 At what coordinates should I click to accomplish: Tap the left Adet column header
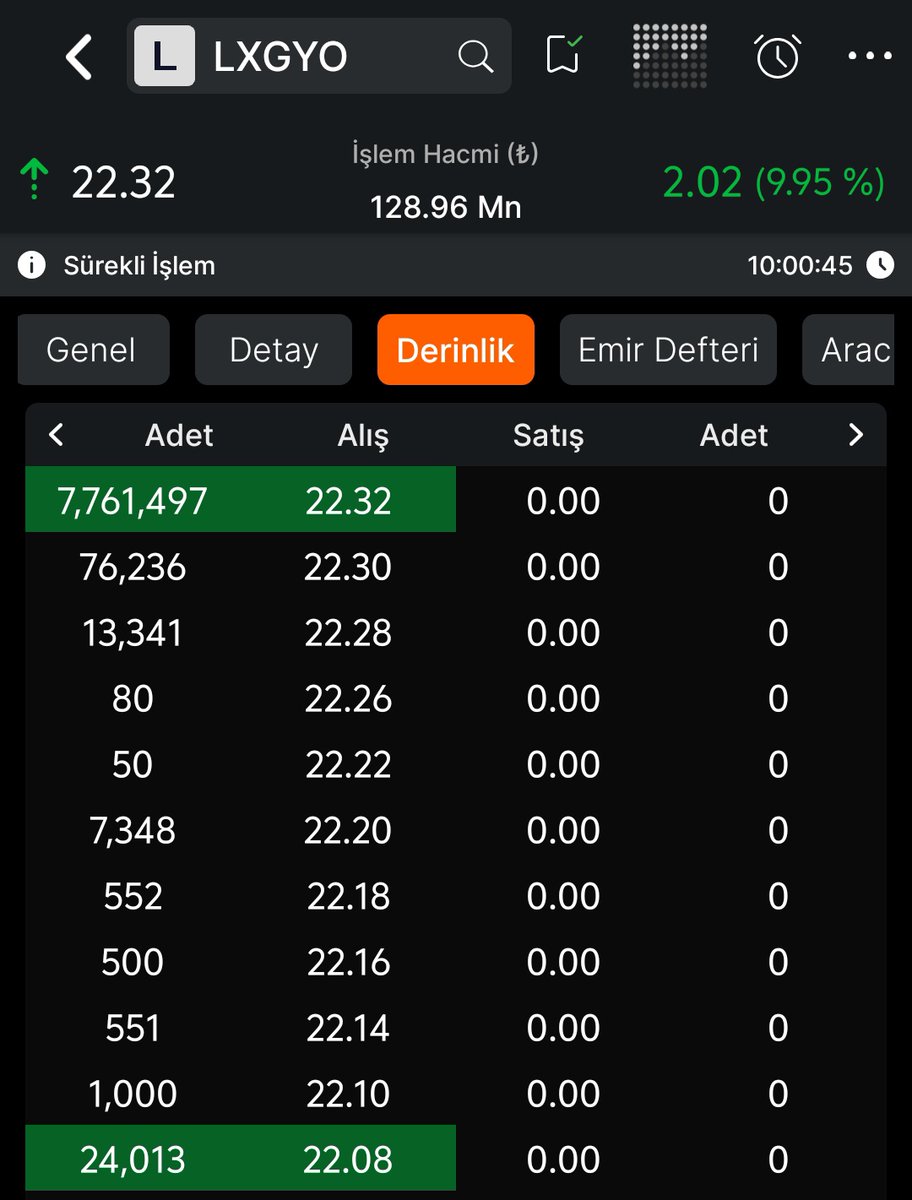tap(180, 435)
